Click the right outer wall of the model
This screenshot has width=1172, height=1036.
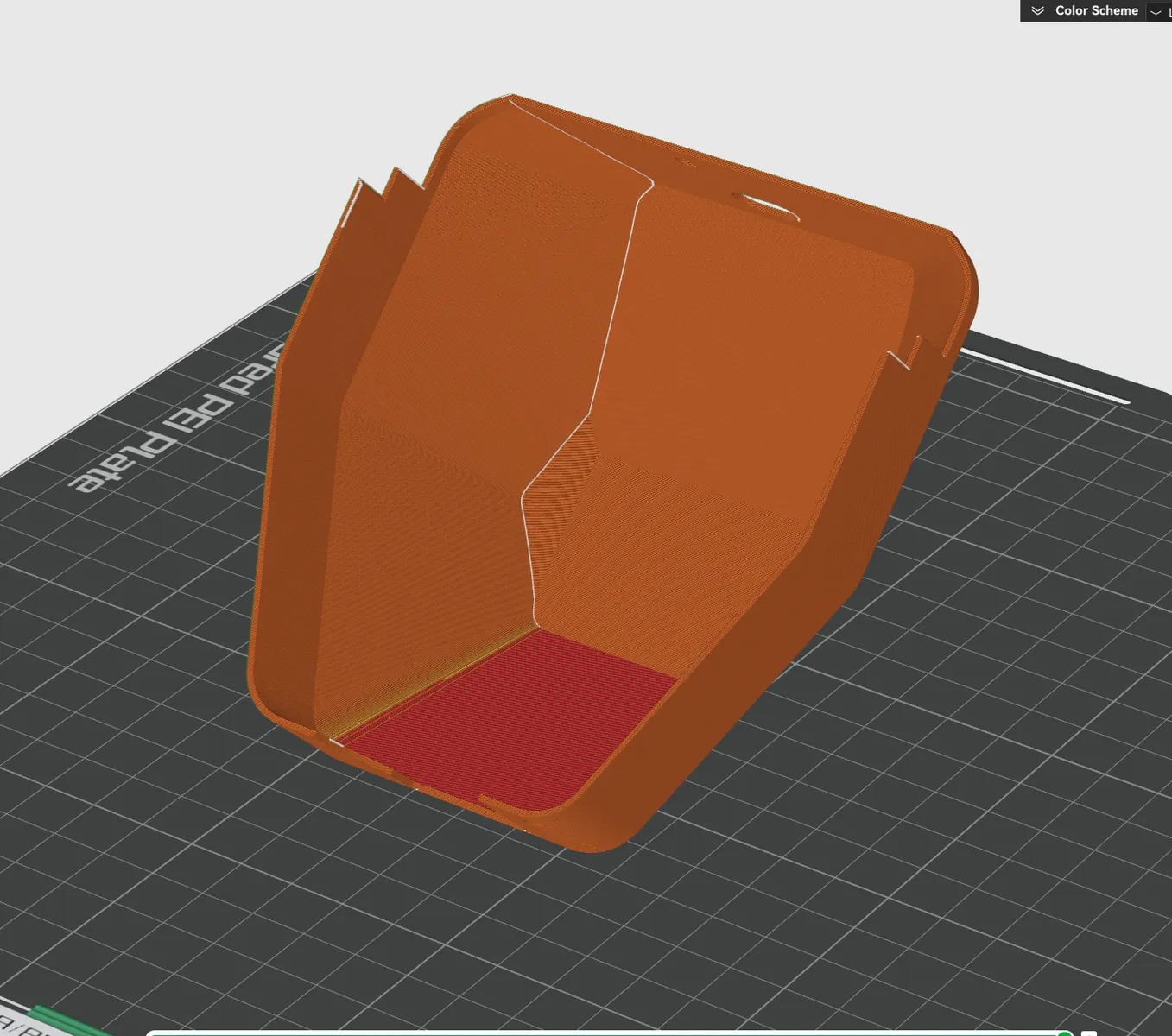pos(829,553)
